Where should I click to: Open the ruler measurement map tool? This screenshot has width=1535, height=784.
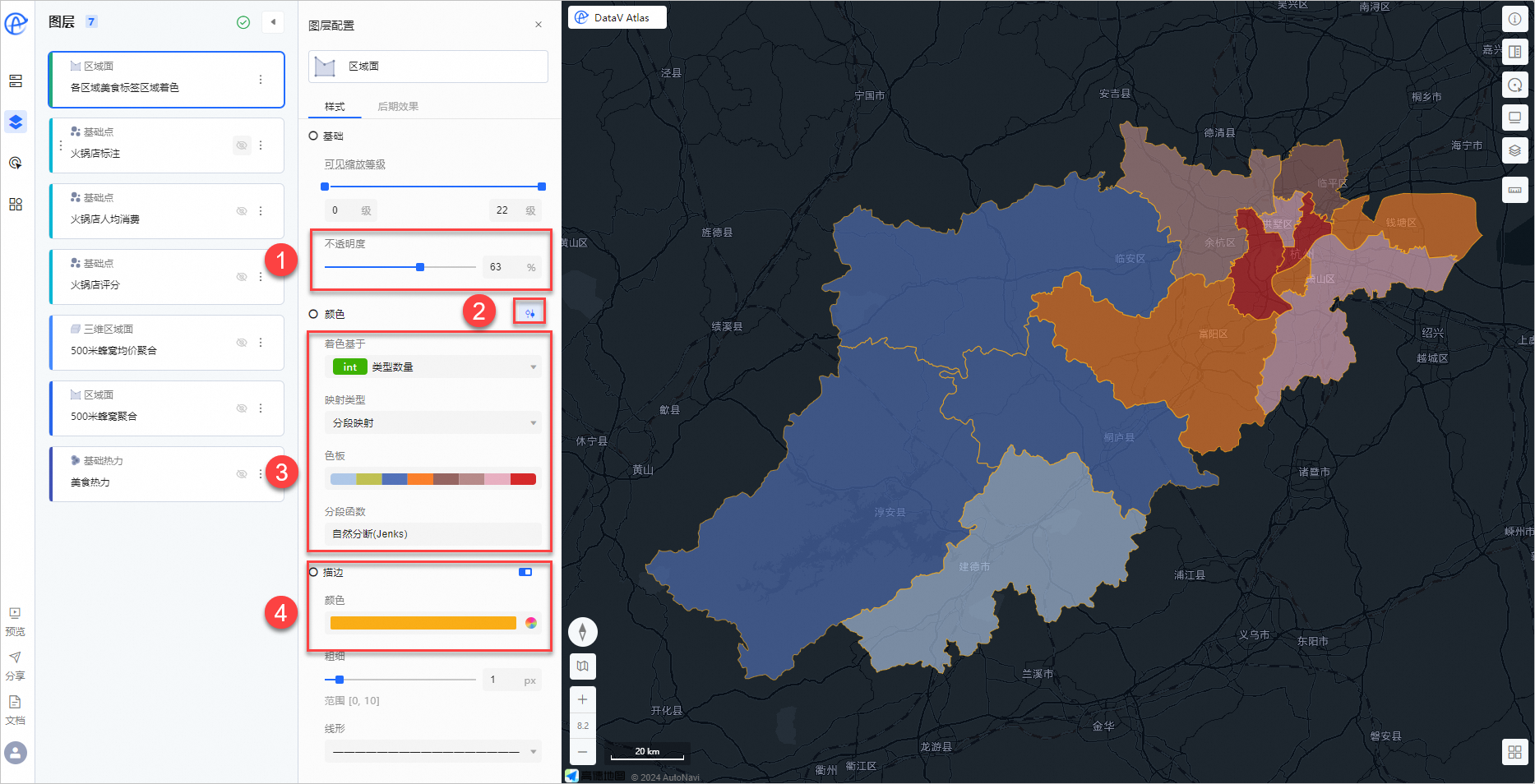click(1515, 190)
